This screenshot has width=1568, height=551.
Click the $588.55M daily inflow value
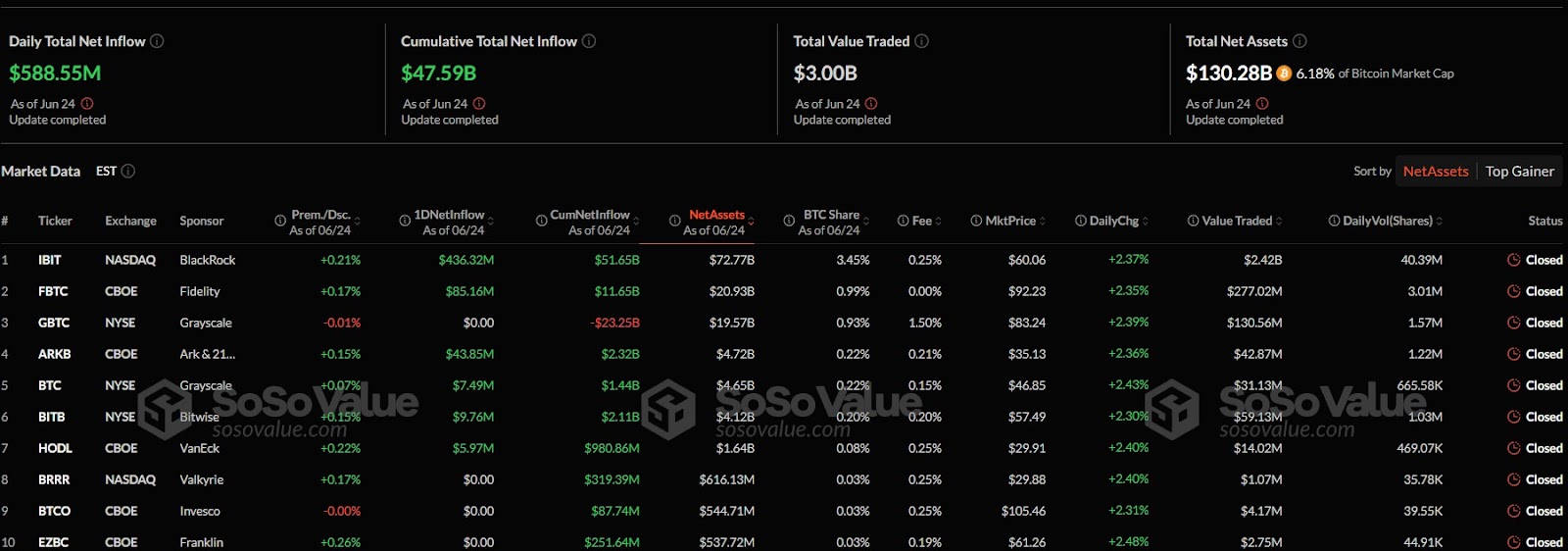point(55,73)
